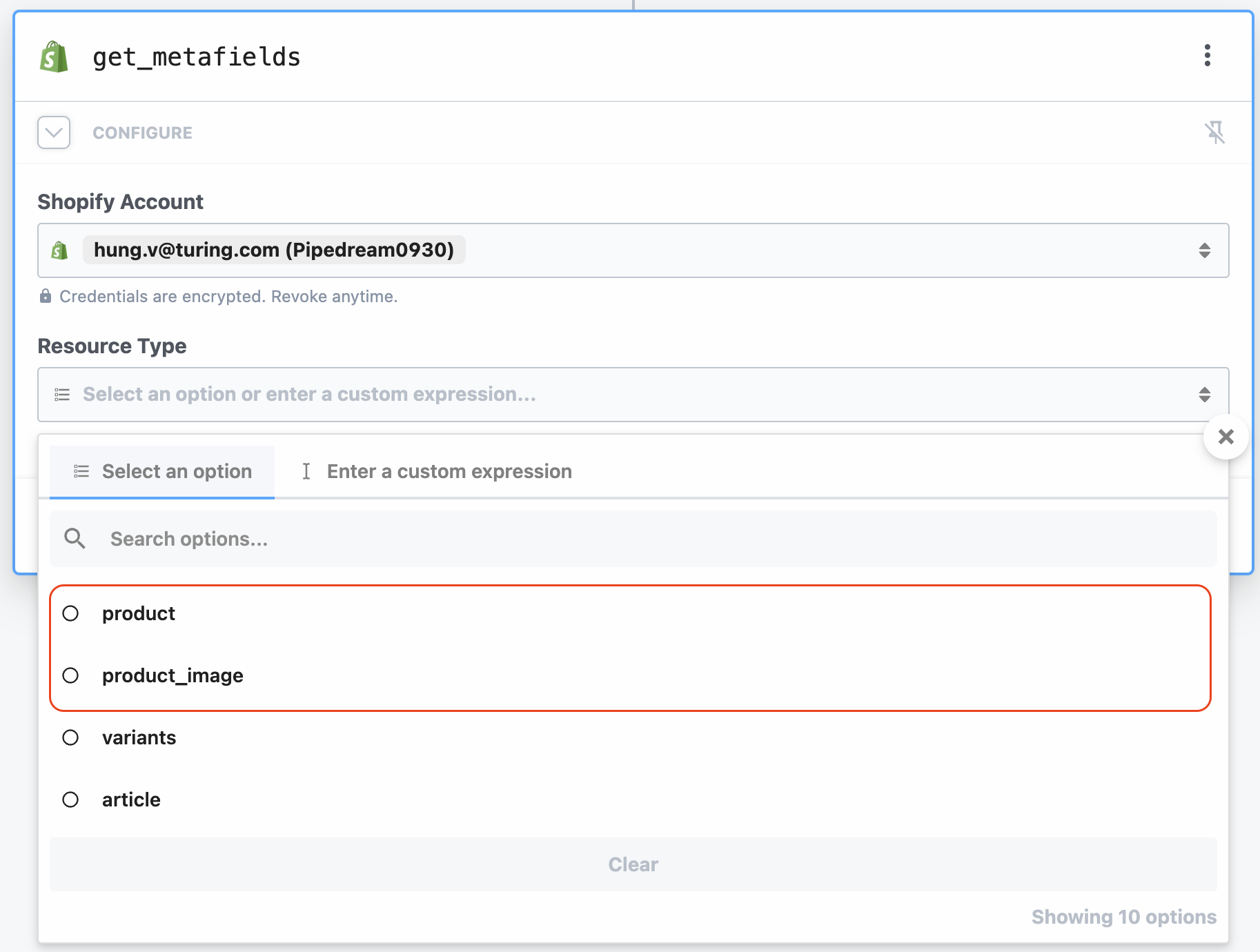This screenshot has width=1260, height=952.
Task: Open the three-dot options menu for get_metafields
Action: (1208, 57)
